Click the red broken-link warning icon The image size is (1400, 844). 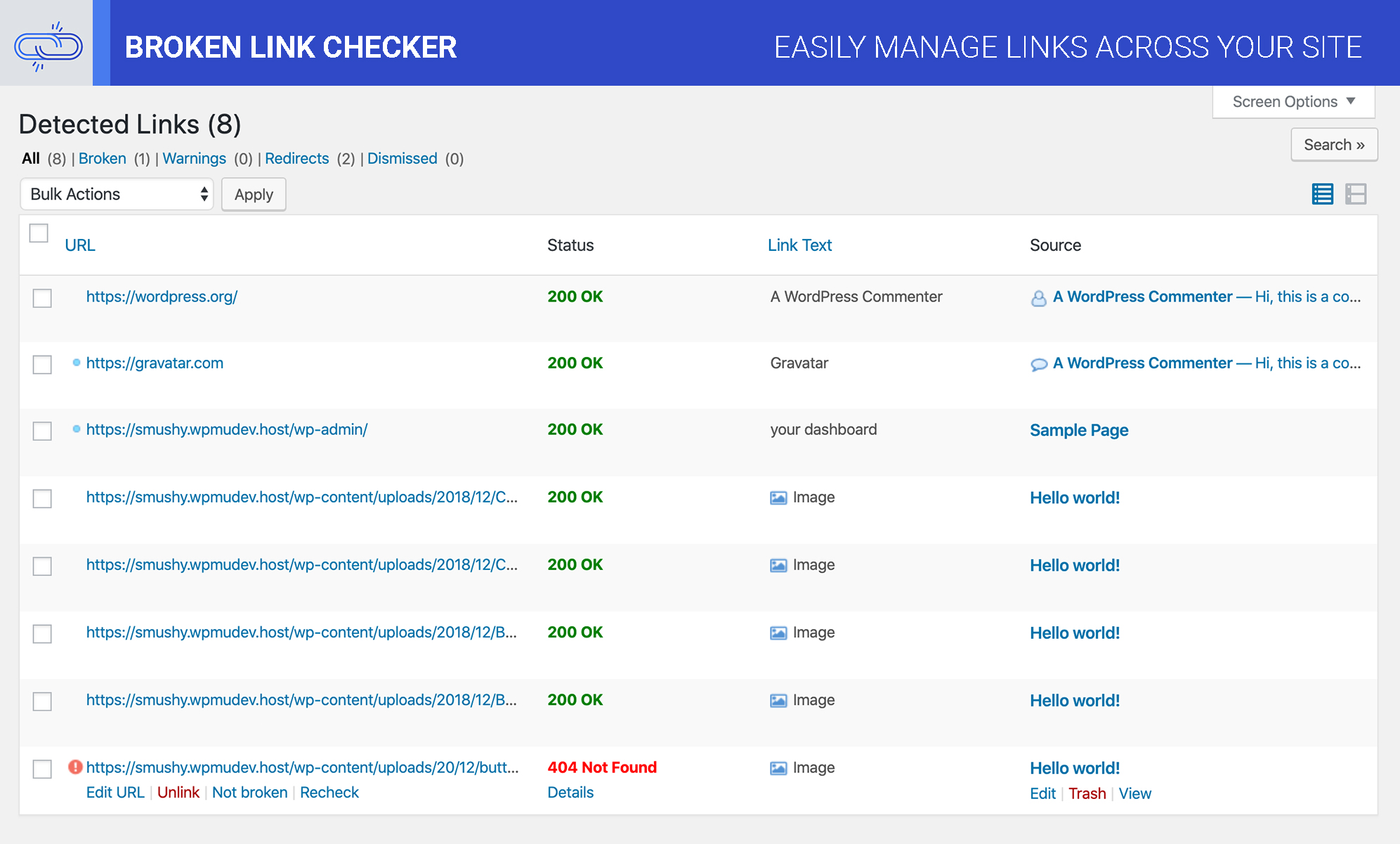click(x=75, y=767)
